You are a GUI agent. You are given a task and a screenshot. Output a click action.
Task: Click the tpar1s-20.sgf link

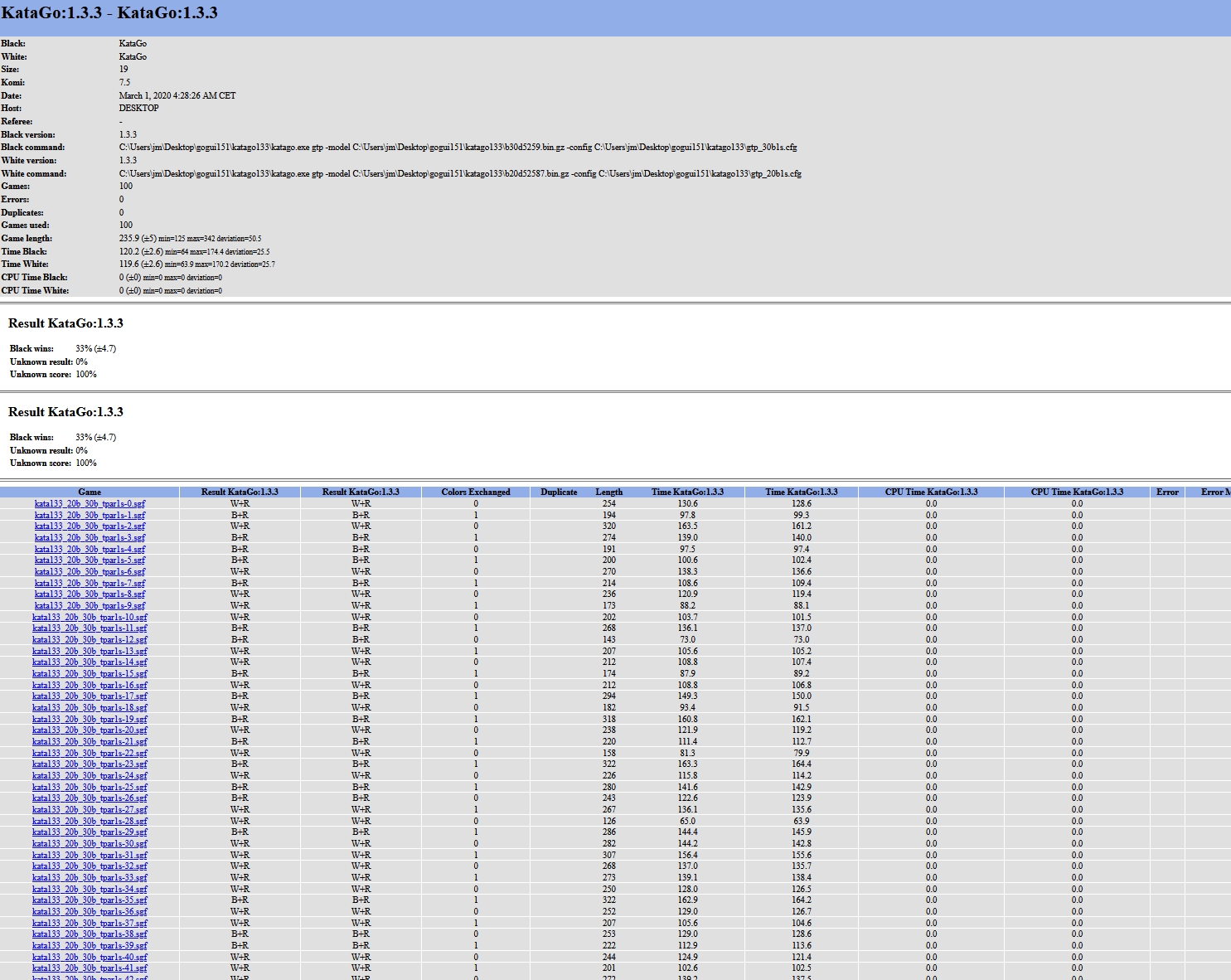click(x=90, y=730)
